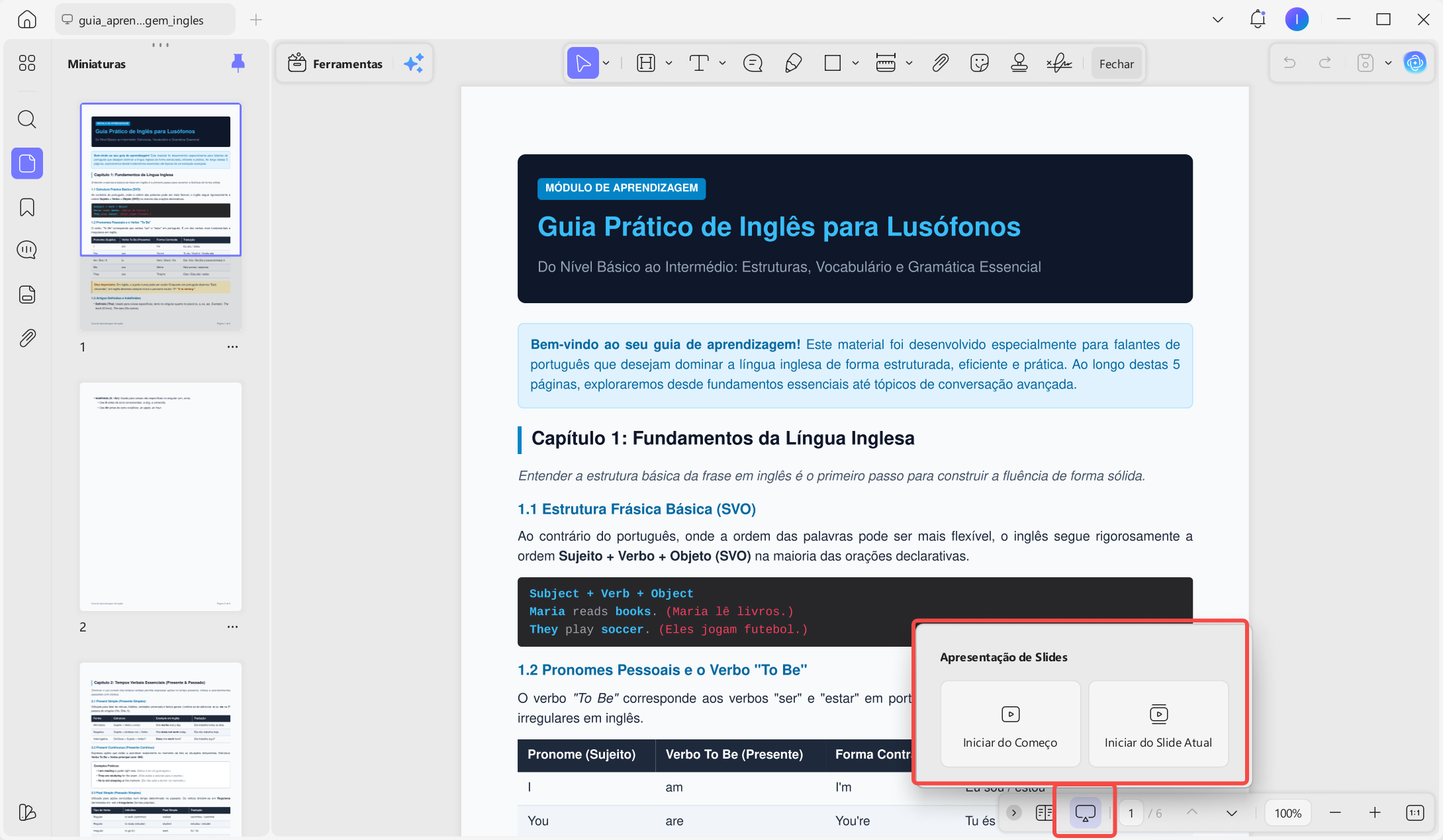
Task: Expand the text tool dropdown arrow
Action: [x=722, y=64]
